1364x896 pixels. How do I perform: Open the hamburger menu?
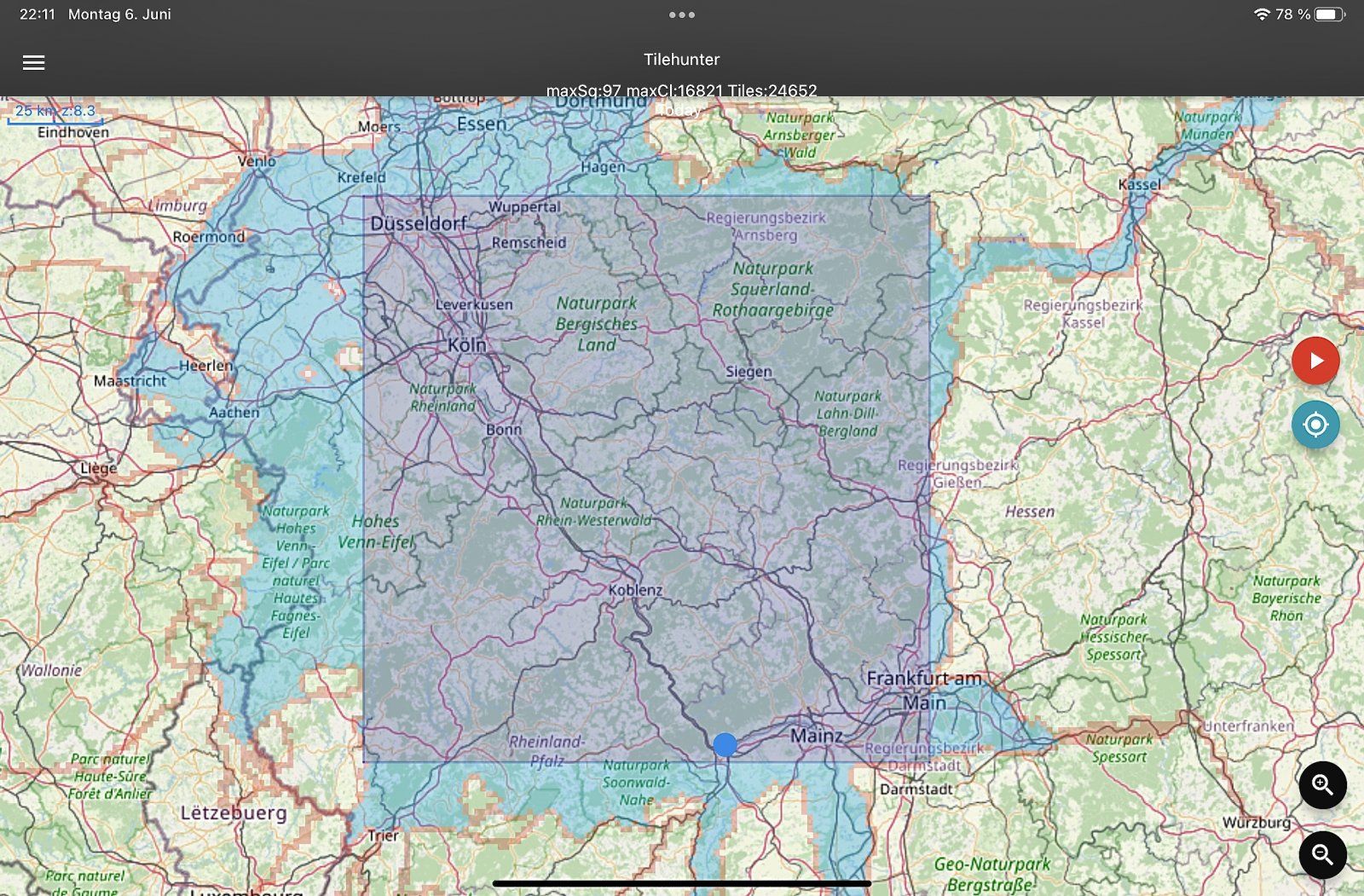pyautogui.click(x=34, y=62)
